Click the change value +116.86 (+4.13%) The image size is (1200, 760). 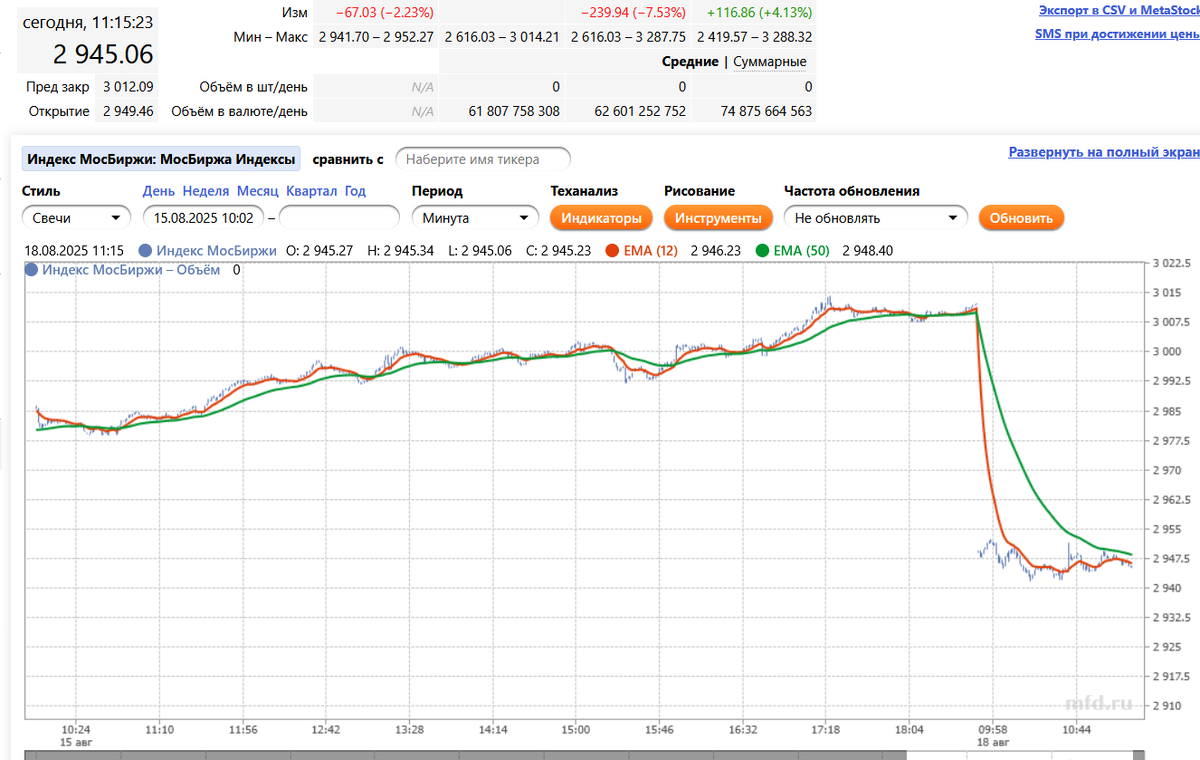[759, 13]
